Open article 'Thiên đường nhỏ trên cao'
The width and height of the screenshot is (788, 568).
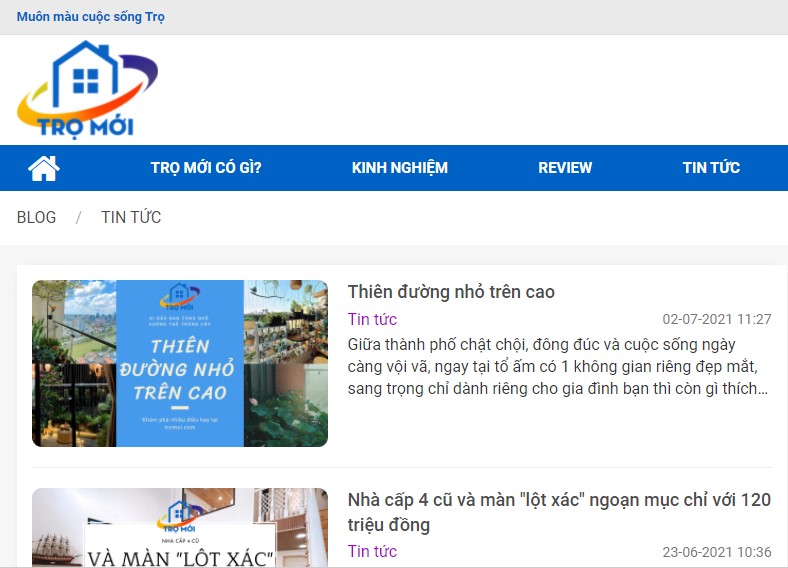point(451,292)
